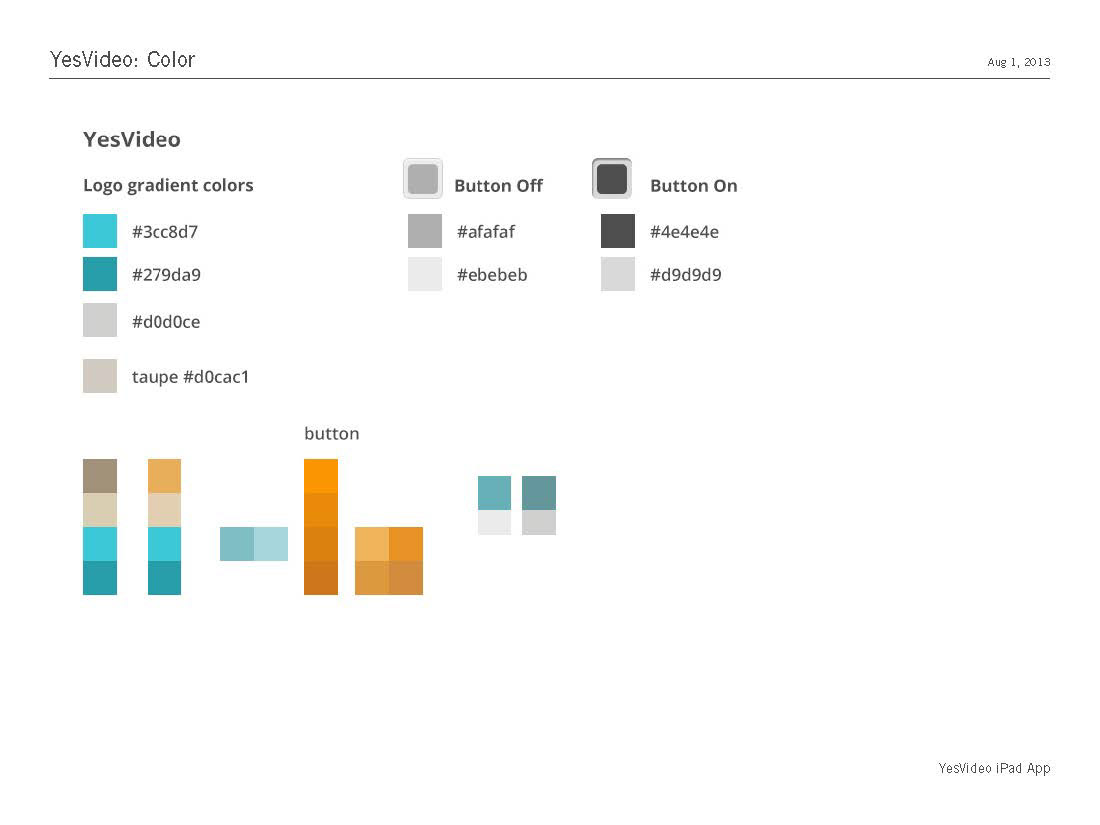Click the 'taupe #d0cac1' text
1100x825 pixels.
click(x=190, y=377)
